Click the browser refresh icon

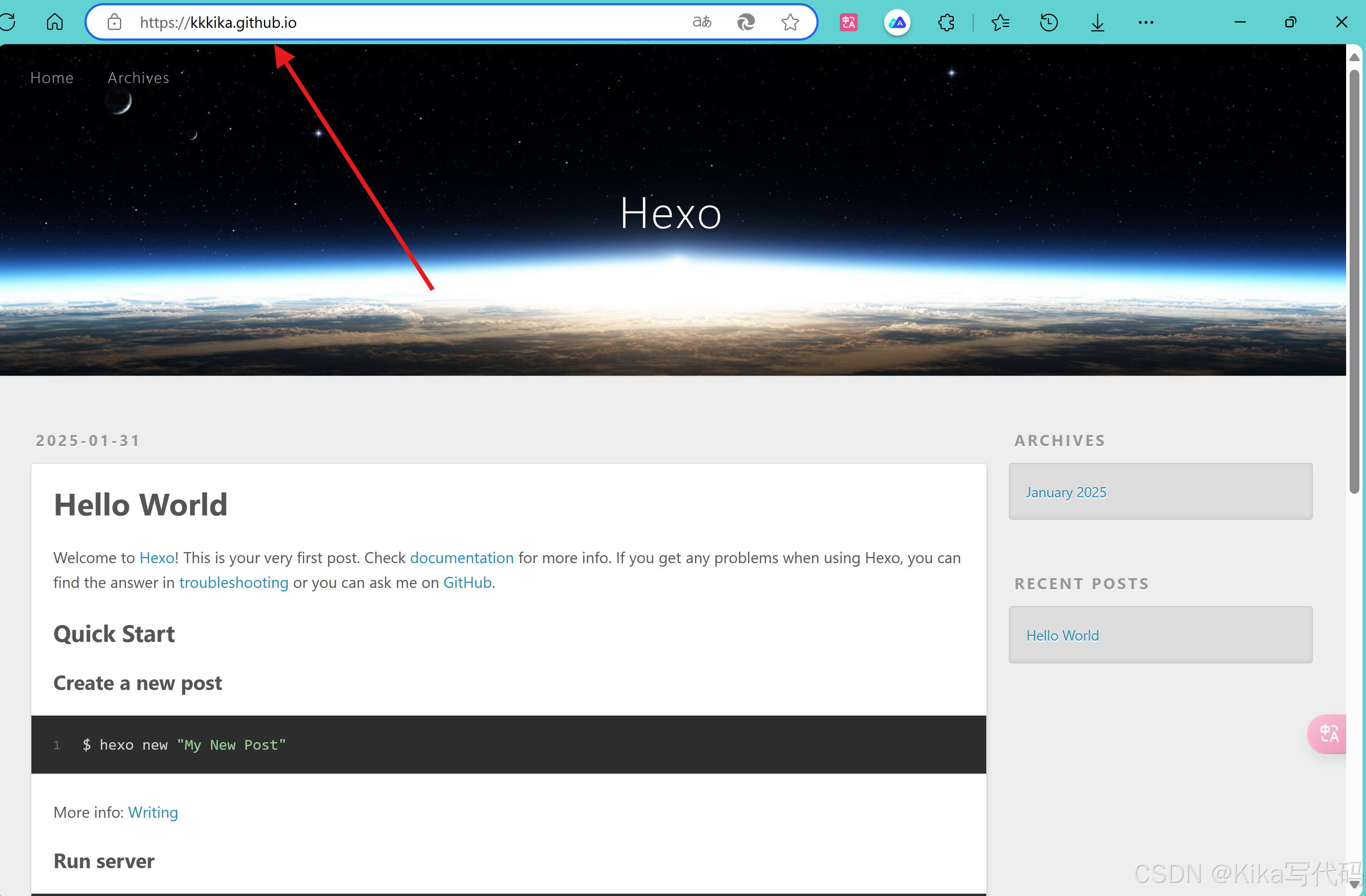7,23
